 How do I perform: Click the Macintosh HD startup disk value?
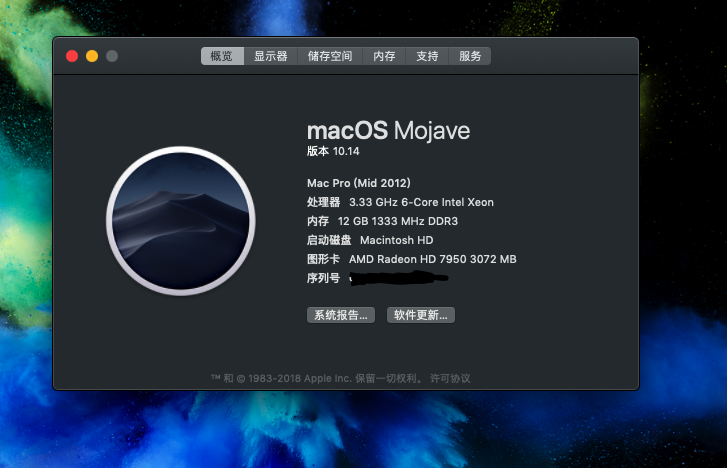point(397,240)
